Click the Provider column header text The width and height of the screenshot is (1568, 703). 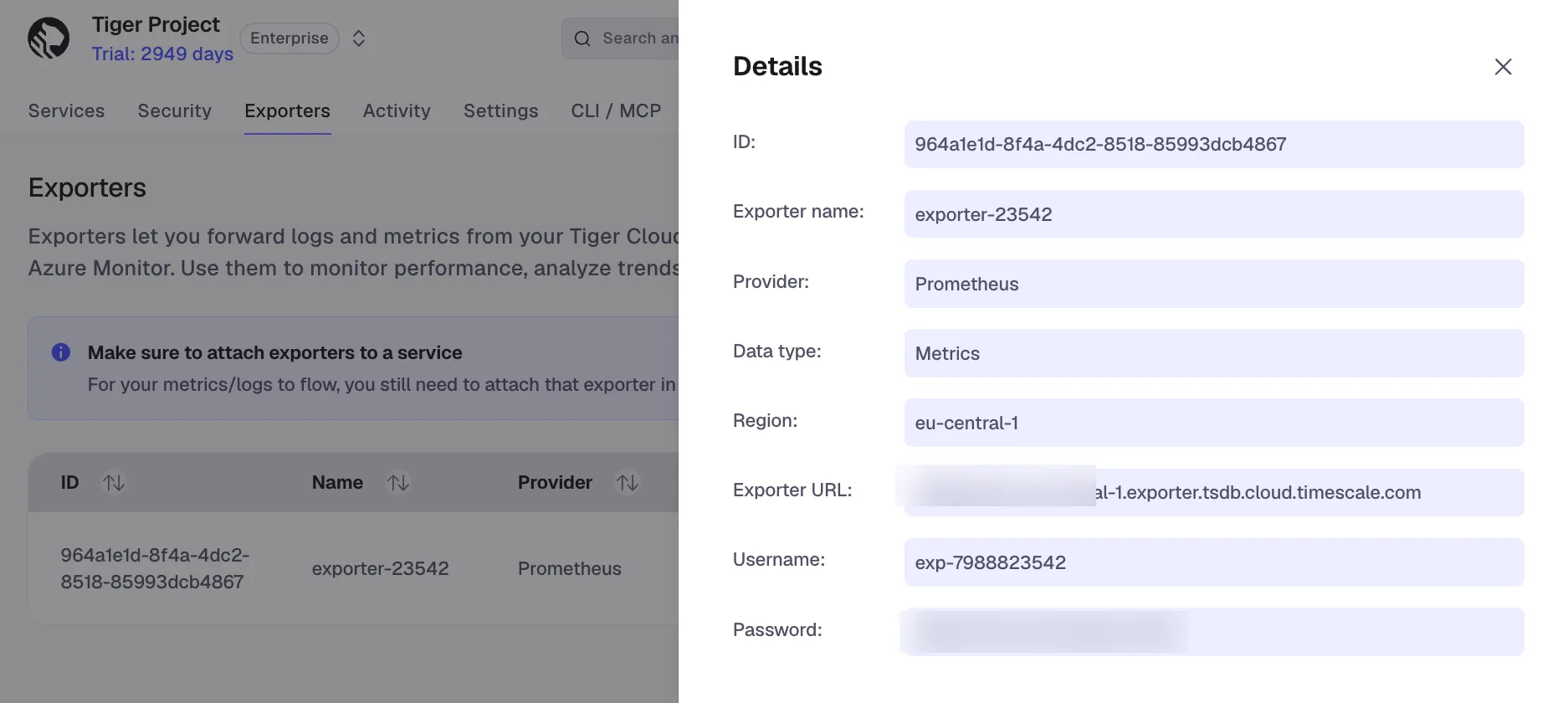click(555, 483)
